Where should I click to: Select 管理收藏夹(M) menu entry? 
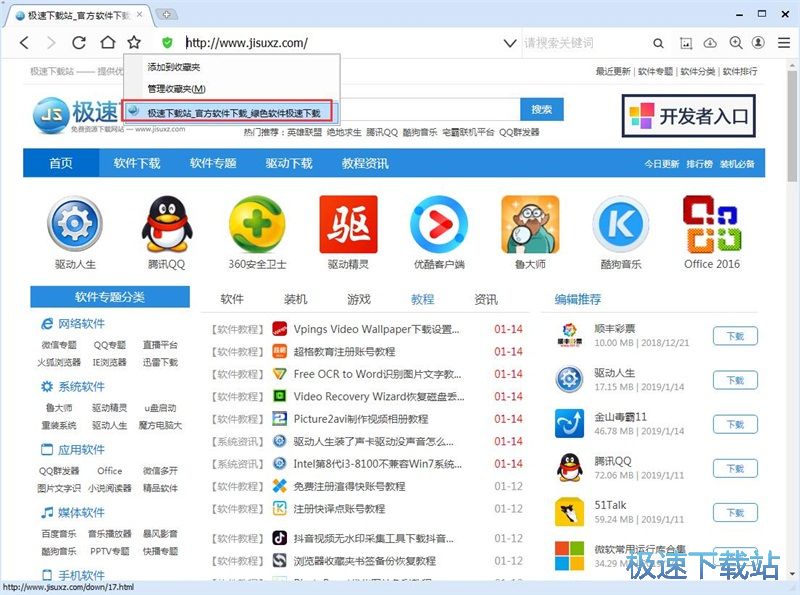tap(177, 89)
